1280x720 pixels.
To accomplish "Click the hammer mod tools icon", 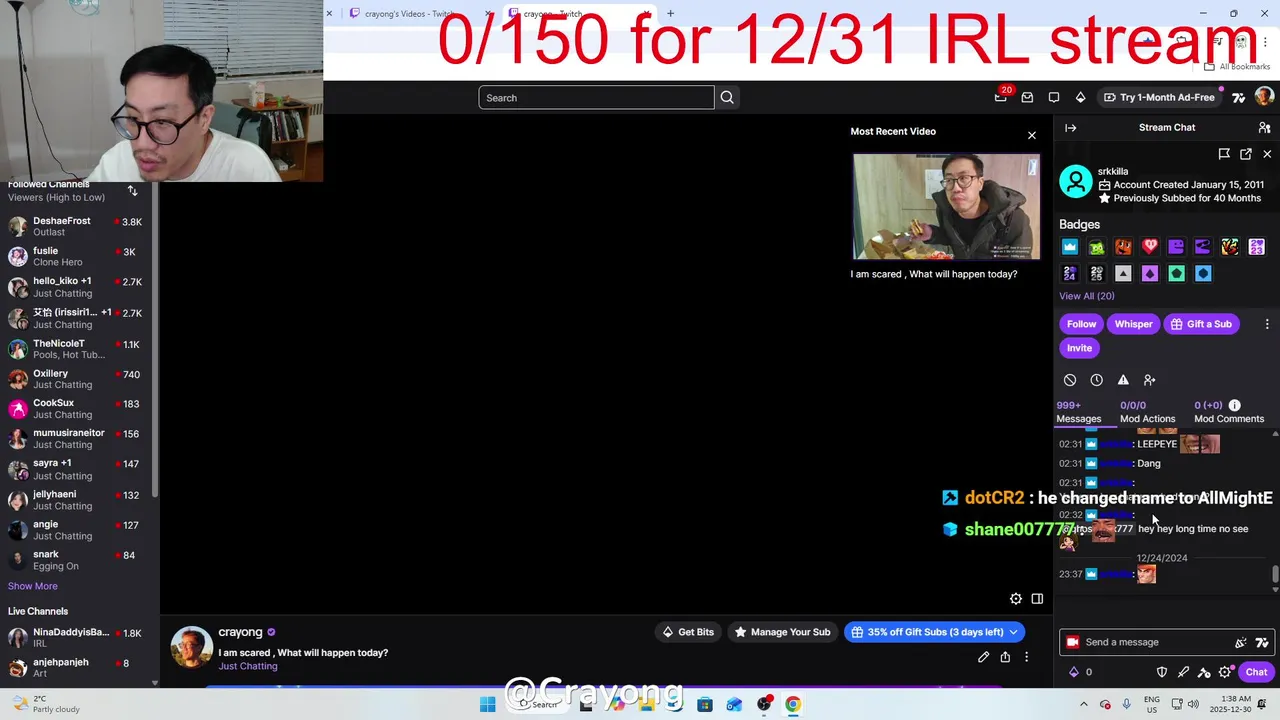I will coord(1204,672).
